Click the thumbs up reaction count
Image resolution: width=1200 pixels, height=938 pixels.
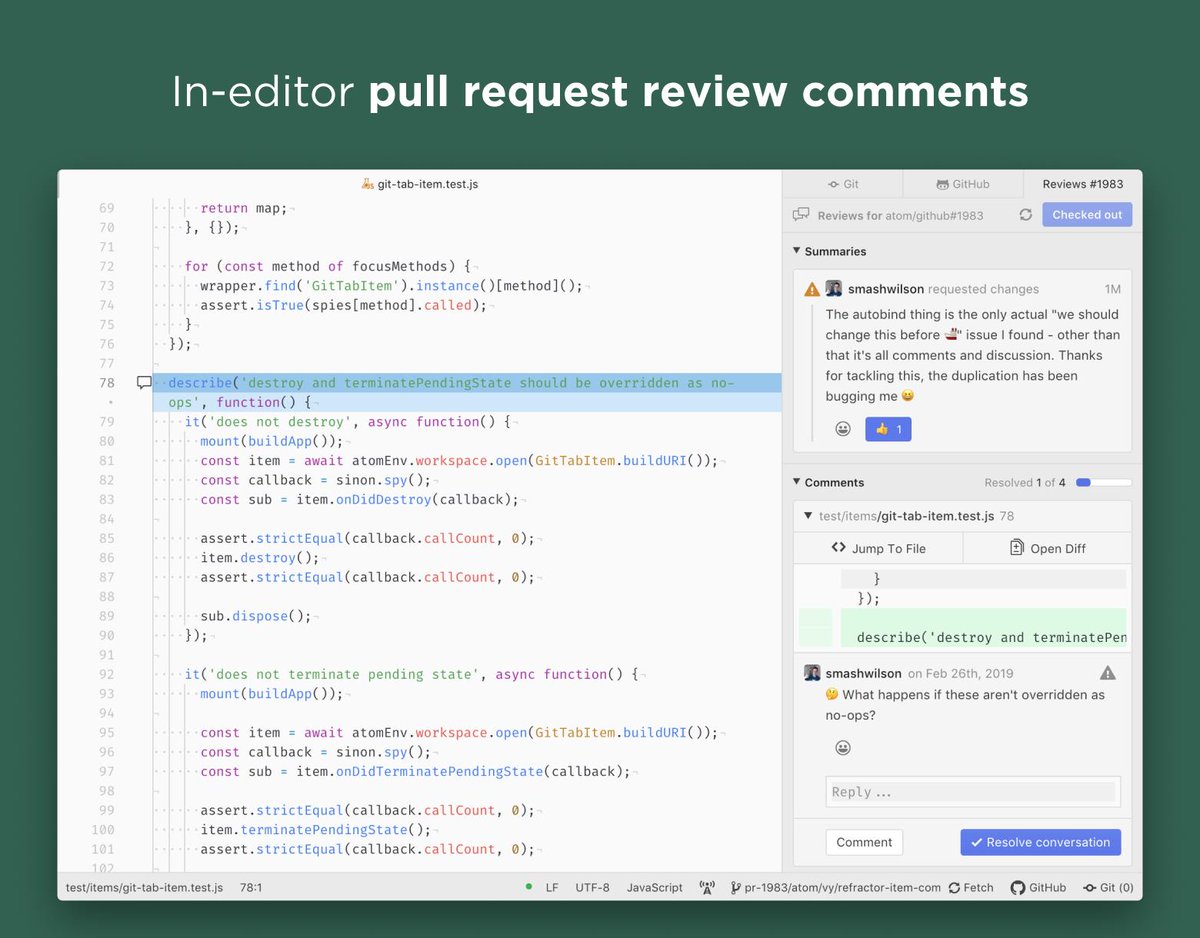click(888, 429)
